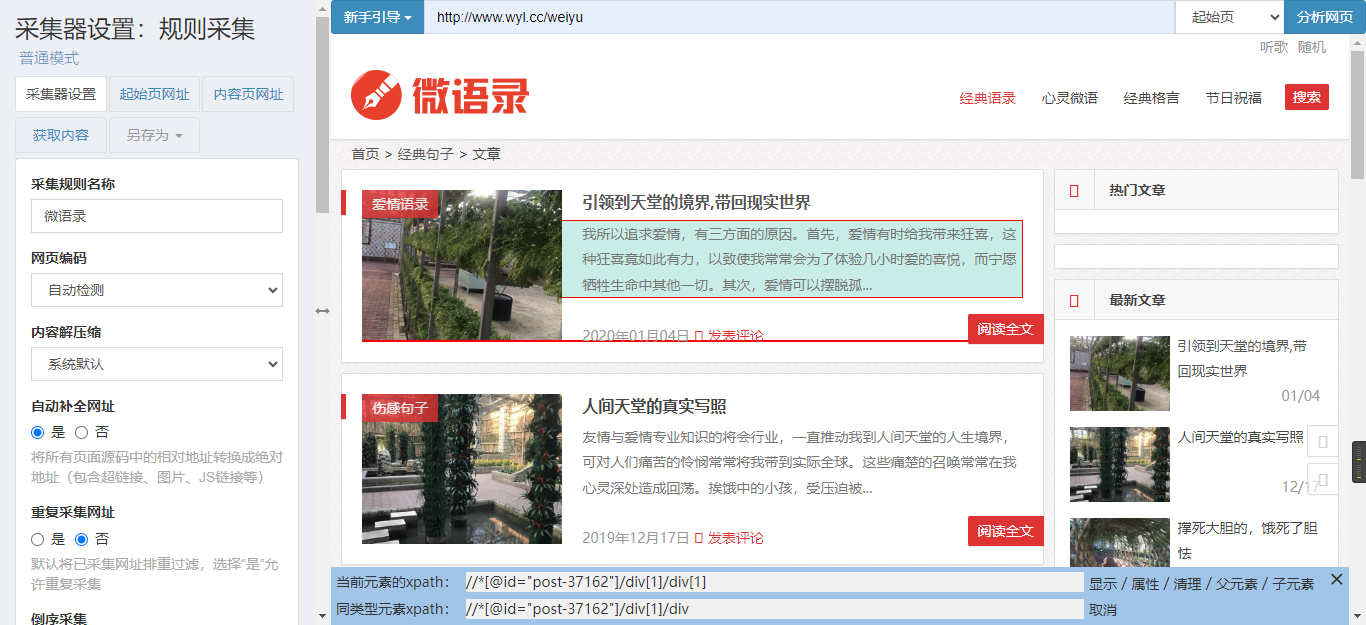Click 阅读全文 for 人间天堂的真实写照
This screenshot has width=1366, height=625.
point(1005,531)
